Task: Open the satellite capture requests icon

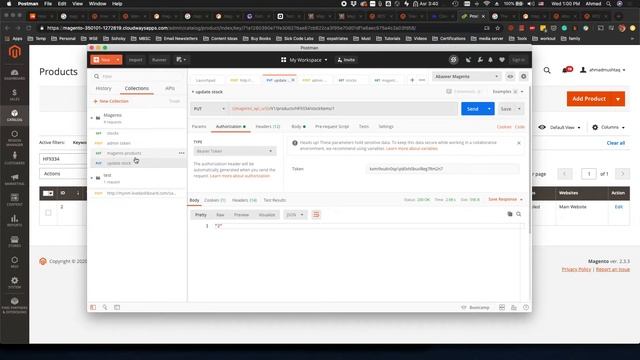Action: (468, 60)
